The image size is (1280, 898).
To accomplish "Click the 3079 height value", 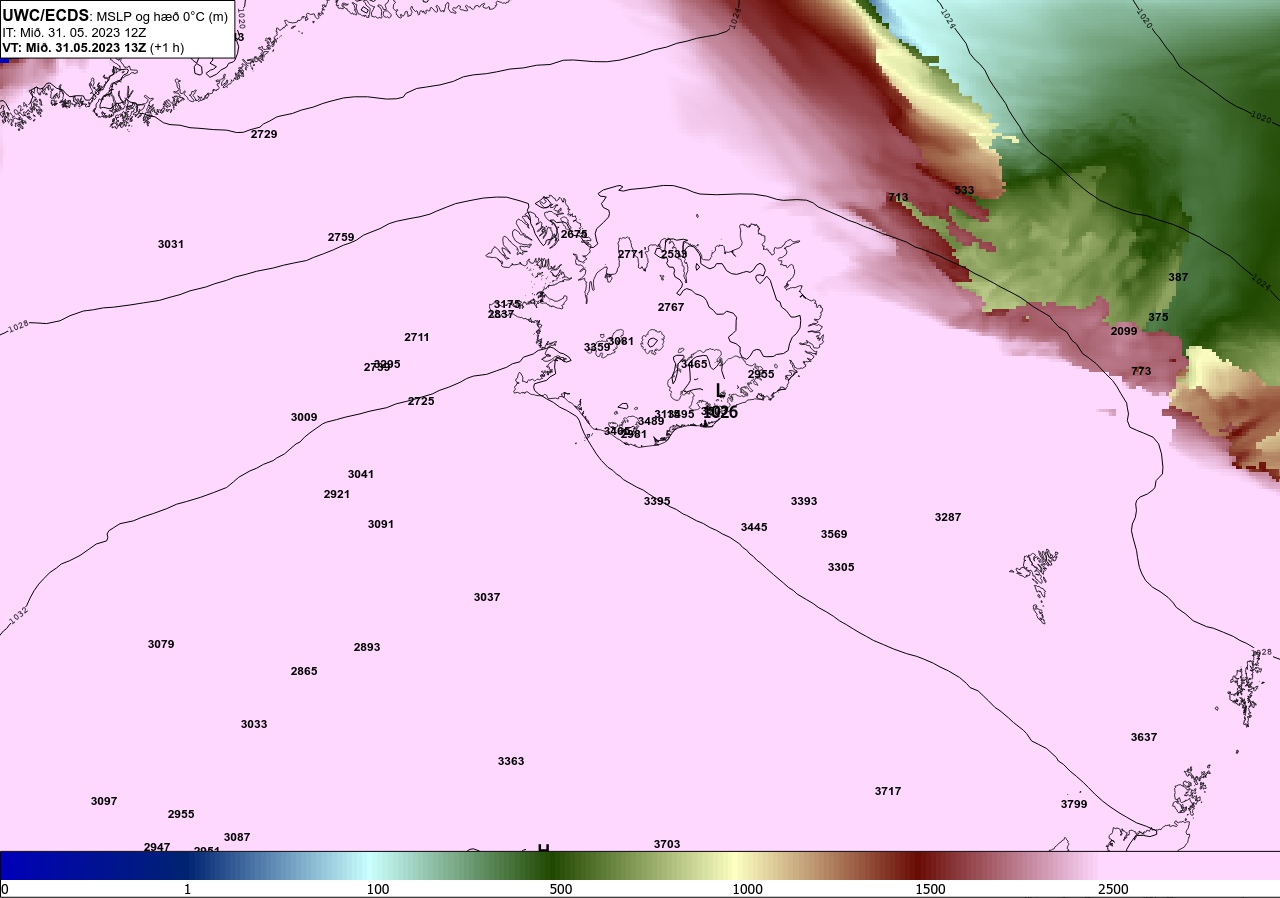I will [x=161, y=644].
